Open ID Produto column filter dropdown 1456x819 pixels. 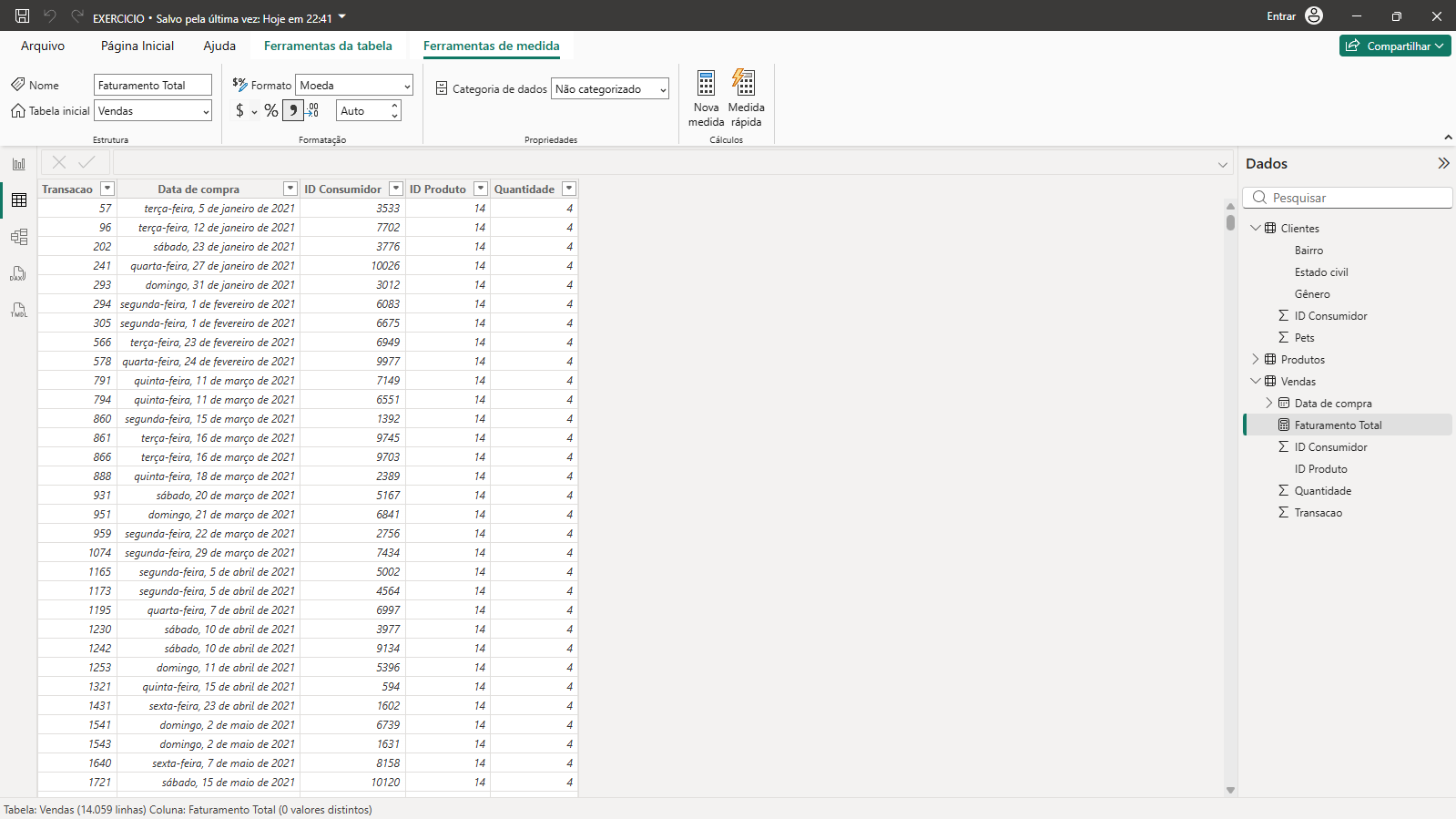coord(481,189)
